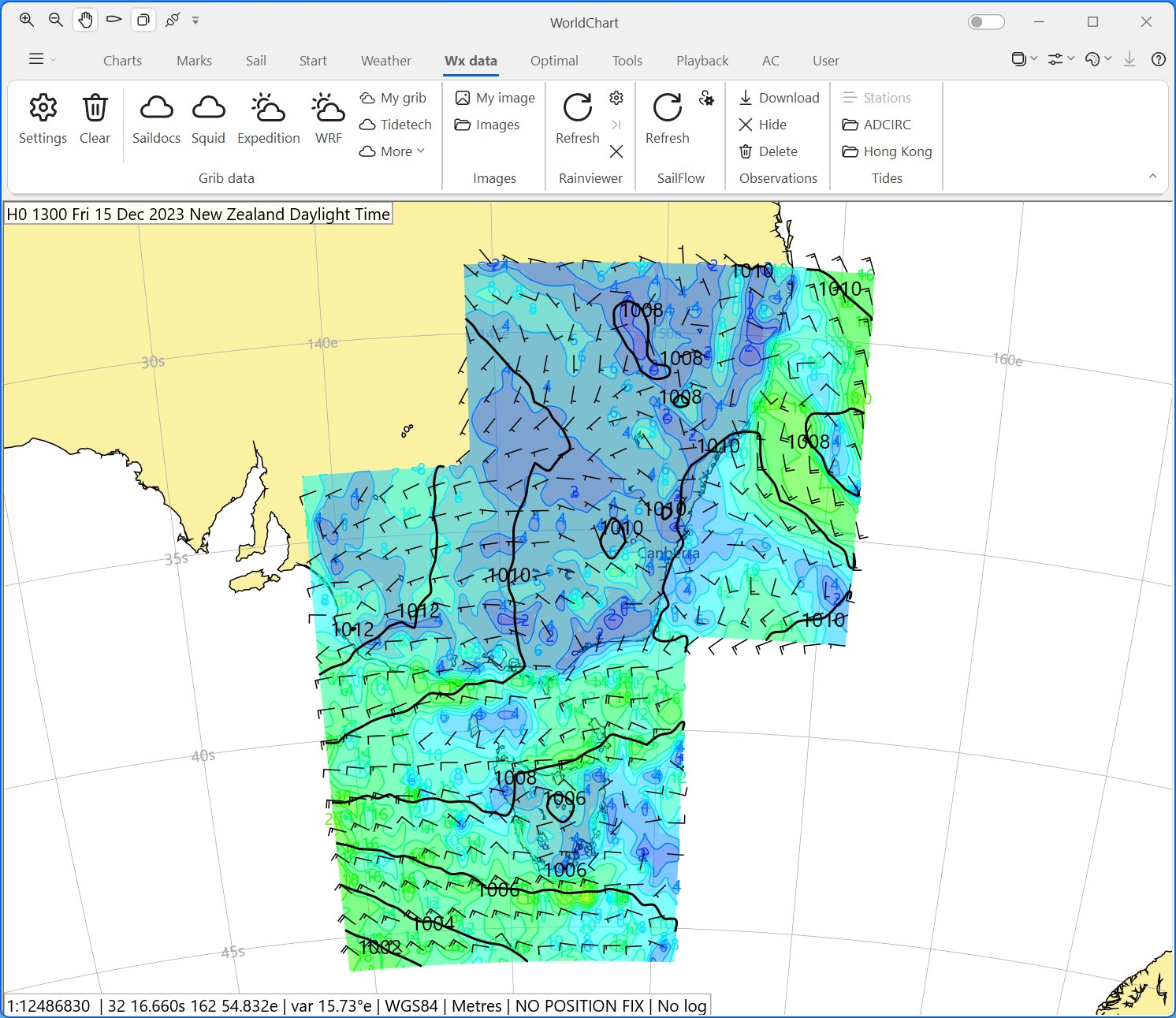The width and height of the screenshot is (1176, 1018).
Task: Switch to the Charts tab
Action: pos(122,61)
